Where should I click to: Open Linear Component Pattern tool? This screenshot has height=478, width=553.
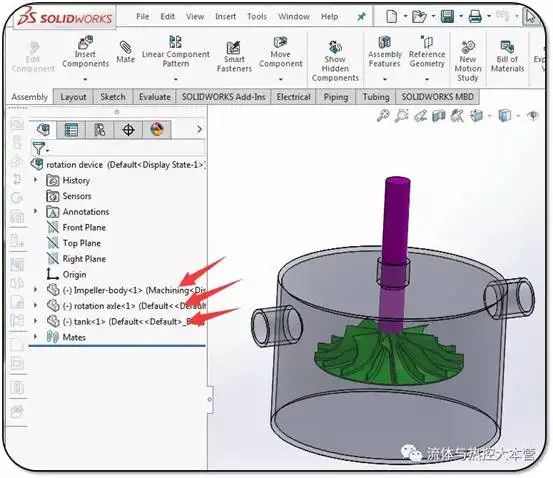click(x=176, y=52)
